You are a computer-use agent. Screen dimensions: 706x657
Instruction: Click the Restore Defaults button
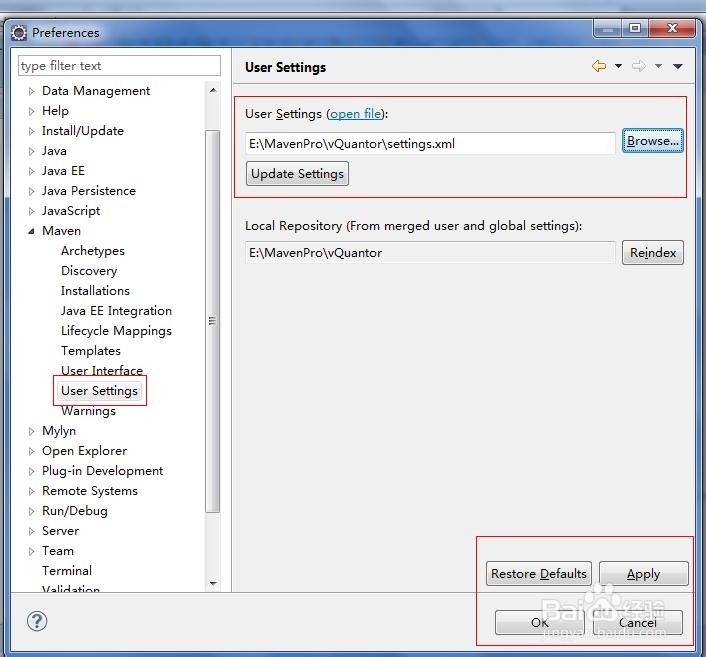click(539, 574)
